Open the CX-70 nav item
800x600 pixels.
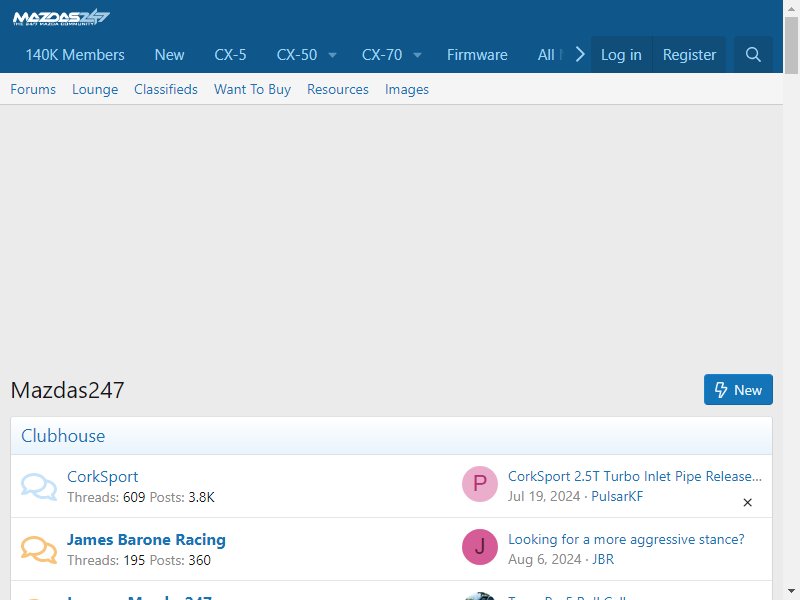coord(382,55)
